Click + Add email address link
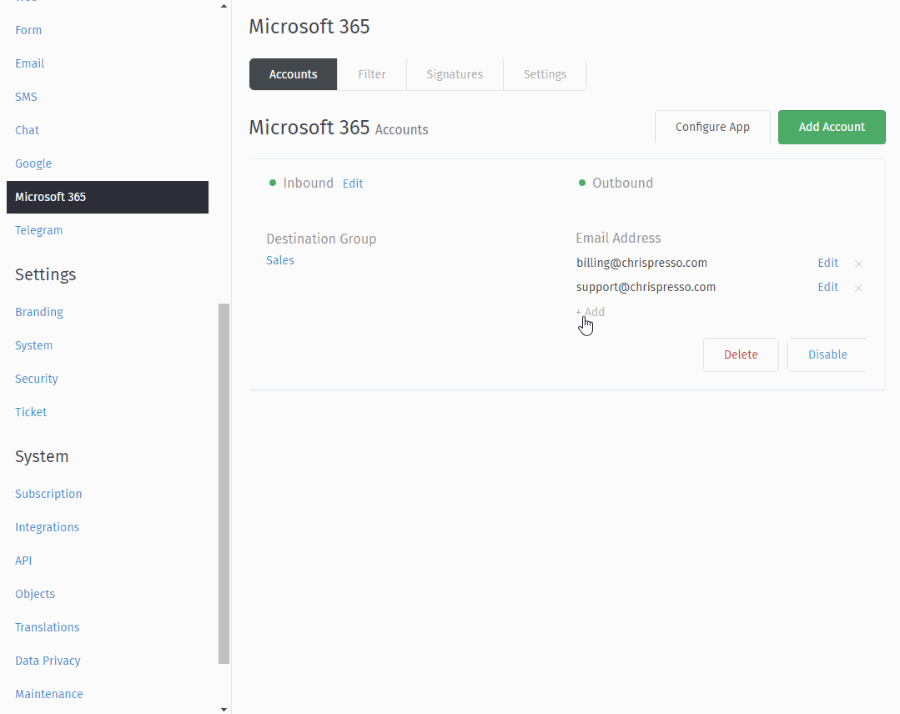Viewport: 900px width, 714px height. pyautogui.click(x=590, y=312)
